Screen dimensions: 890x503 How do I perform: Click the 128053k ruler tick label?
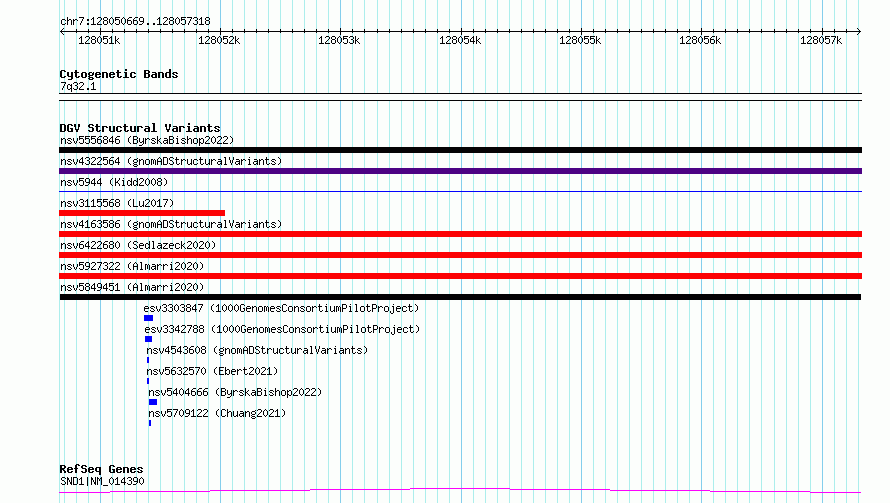339,40
